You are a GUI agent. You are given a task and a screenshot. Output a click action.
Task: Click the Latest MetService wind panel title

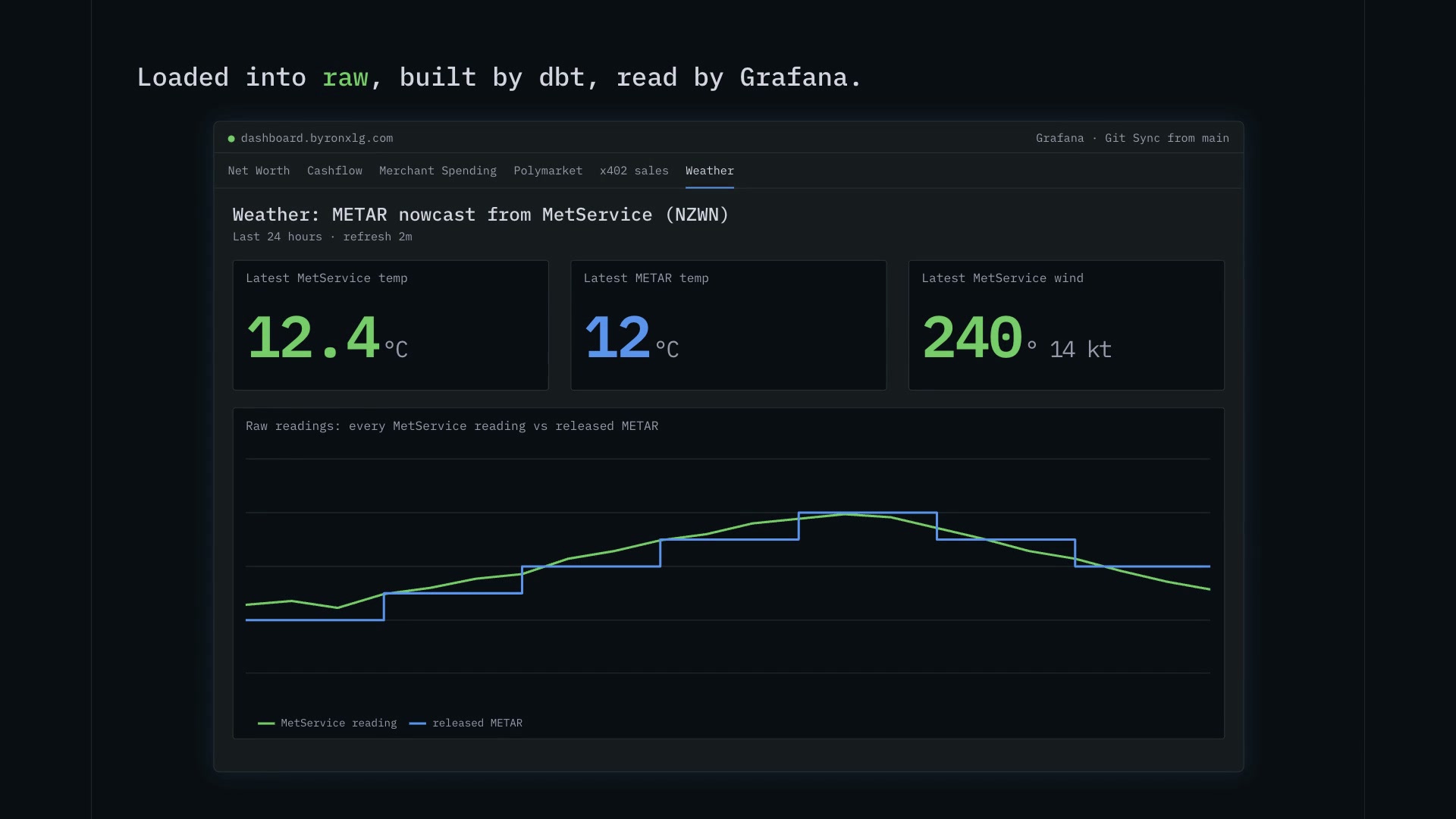pos(1003,278)
